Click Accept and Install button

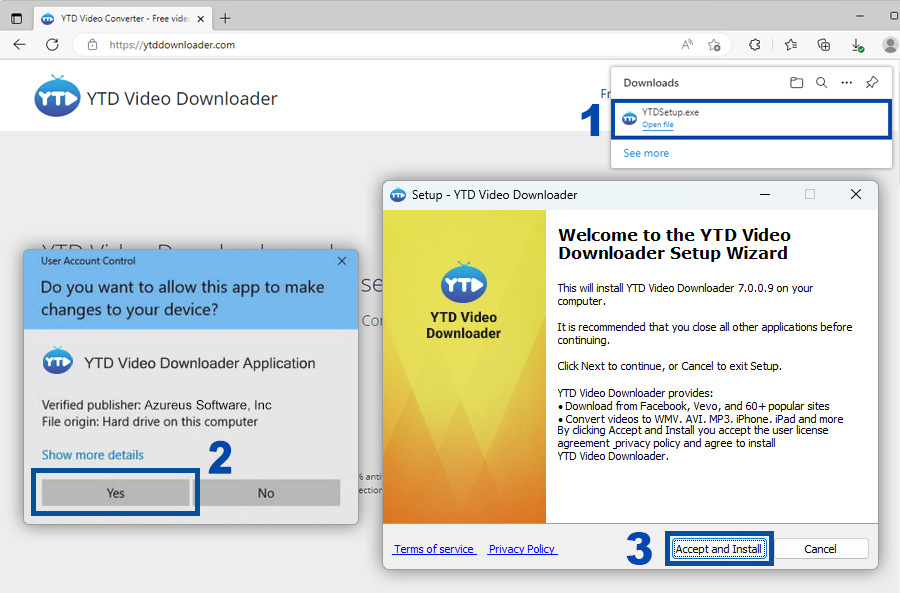coord(718,549)
